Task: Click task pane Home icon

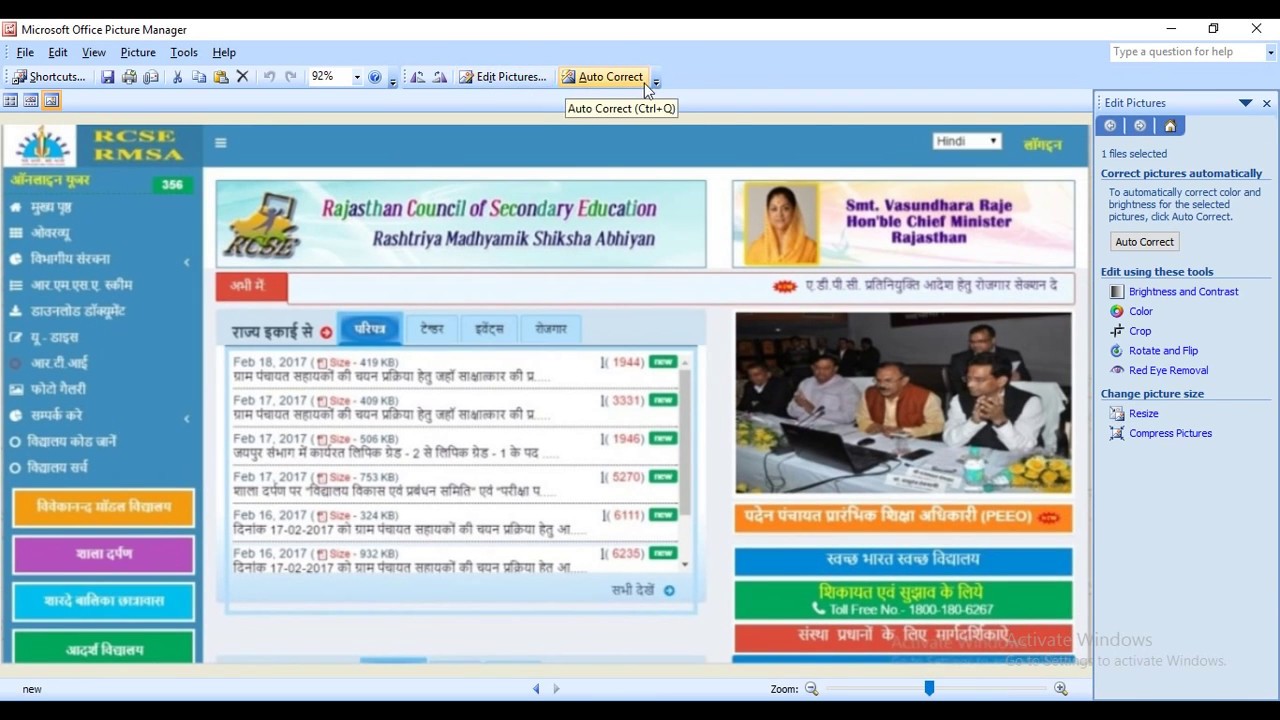Action: click(x=1170, y=126)
